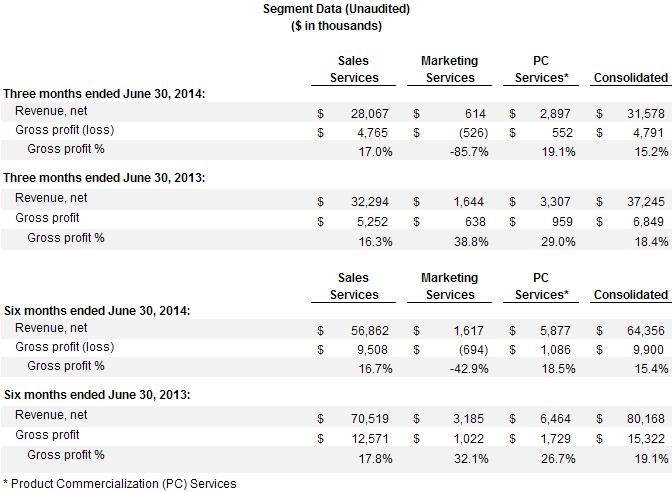Select the "Three months ended June 30, 2013" heading

[103, 180]
